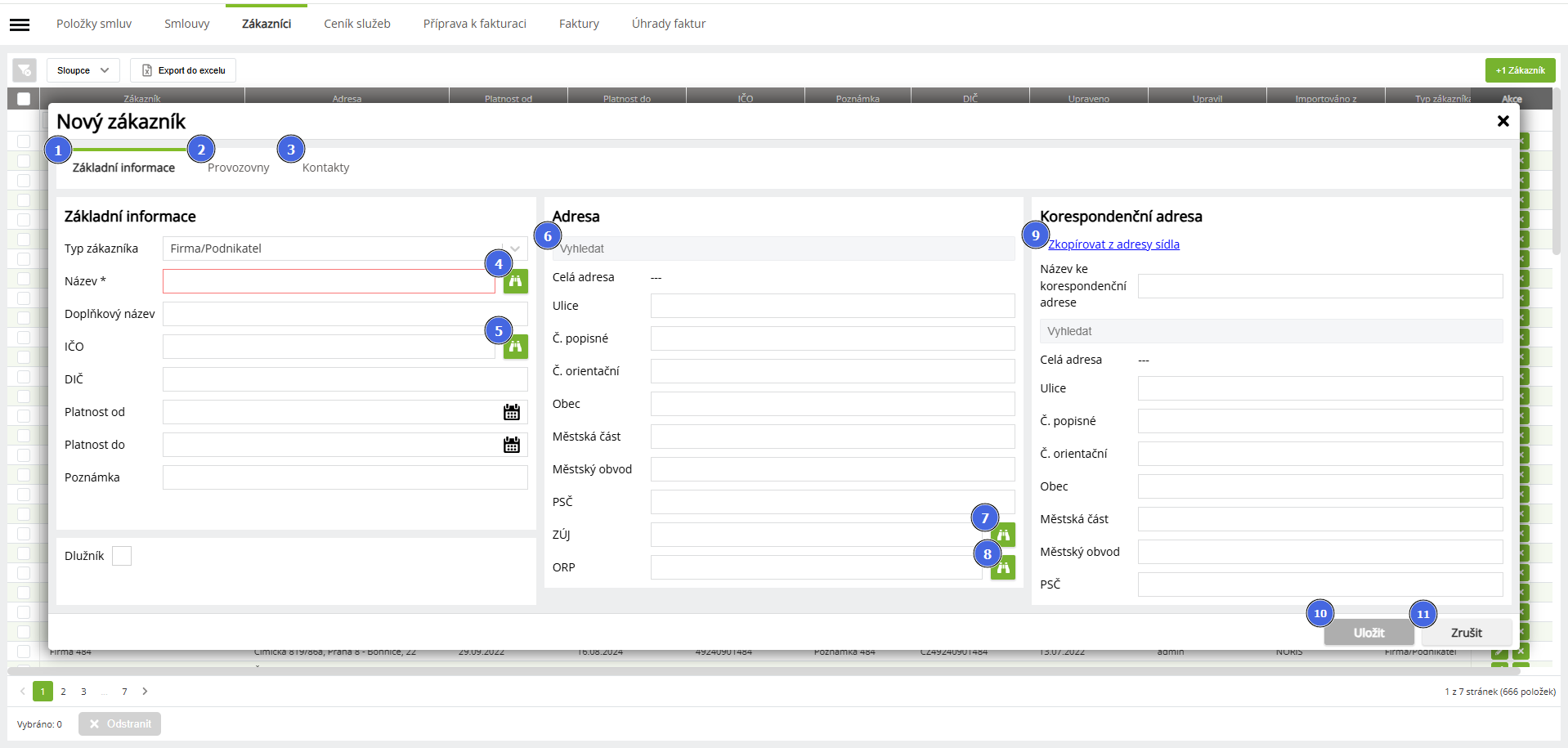Open the Příprava k fakturaci tab

pos(475,24)
